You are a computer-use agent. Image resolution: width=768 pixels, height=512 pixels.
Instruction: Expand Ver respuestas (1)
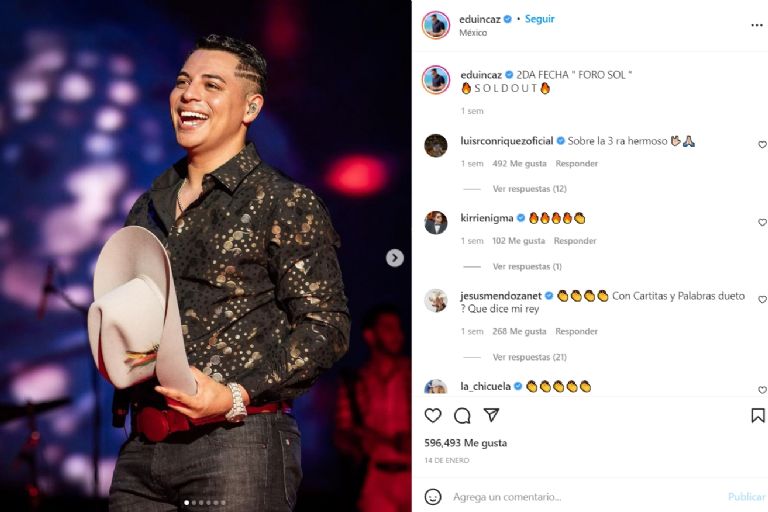point(527,267)
